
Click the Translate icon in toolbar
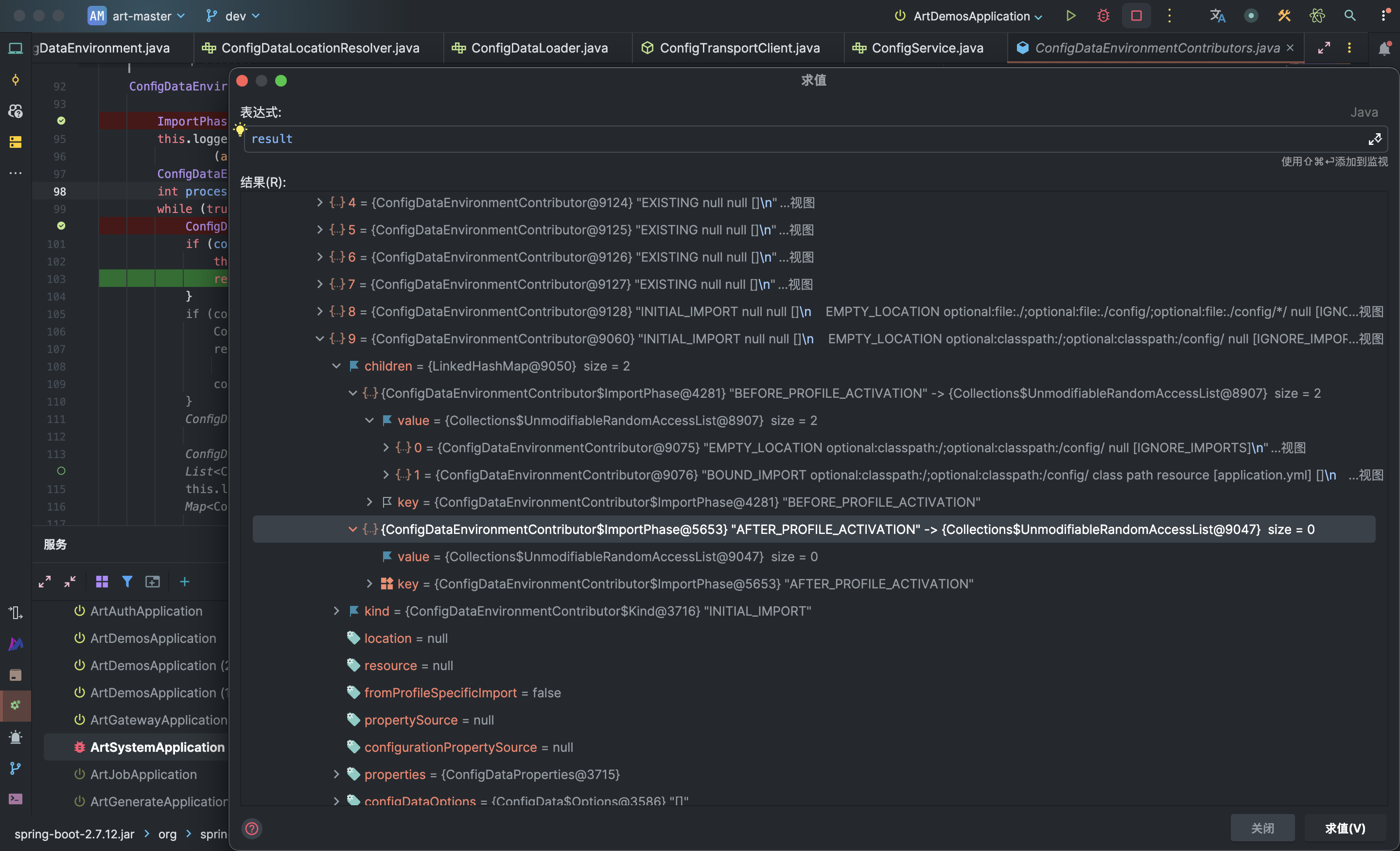(x=1217, y=16)
